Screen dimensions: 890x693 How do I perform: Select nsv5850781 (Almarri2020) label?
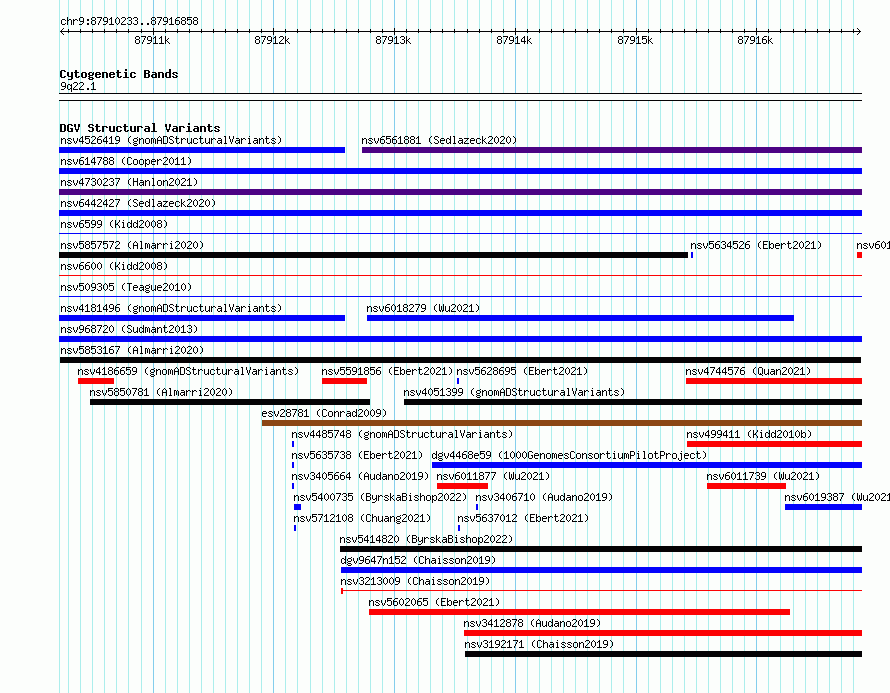[x=161, y=392]
